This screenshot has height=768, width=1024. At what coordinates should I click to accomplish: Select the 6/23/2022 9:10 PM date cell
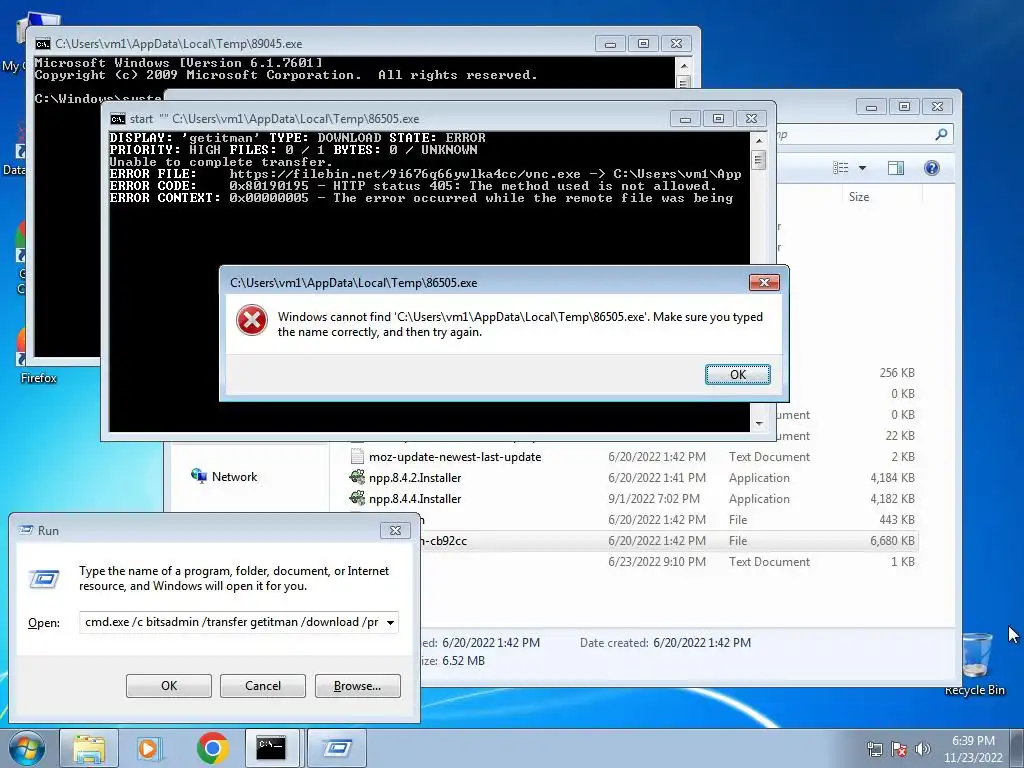657,562
